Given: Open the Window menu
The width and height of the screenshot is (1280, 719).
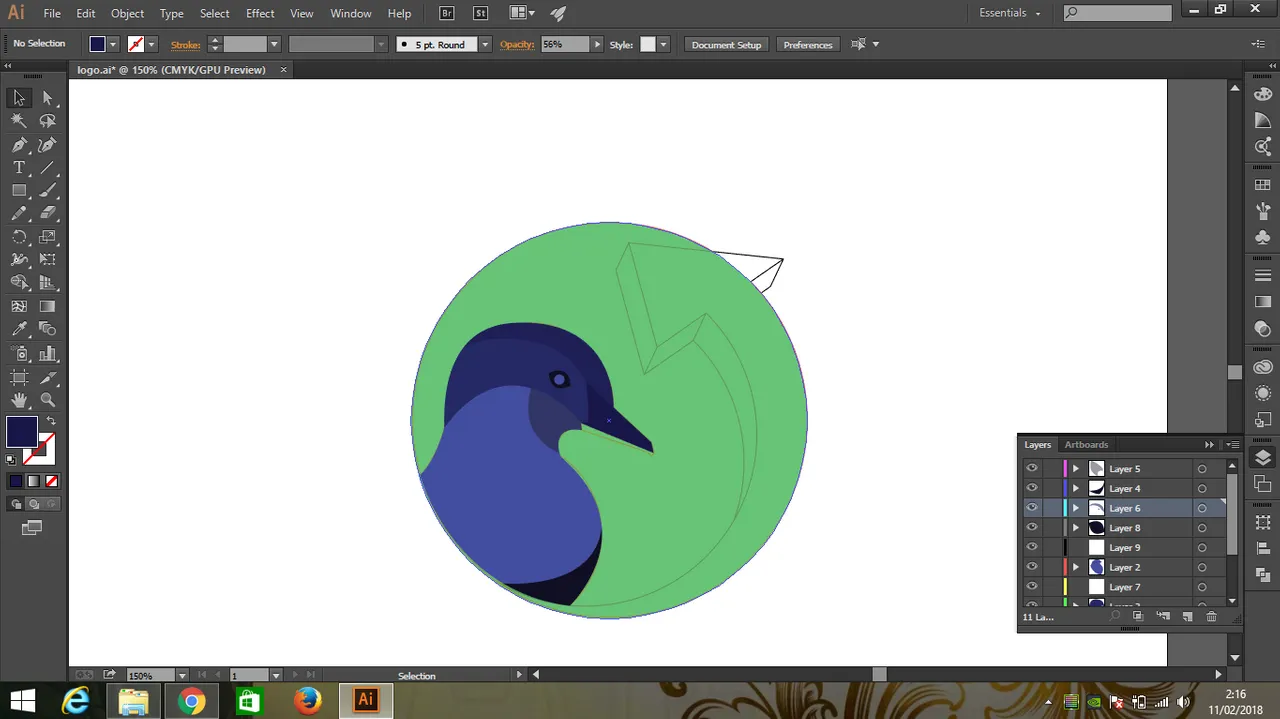Looking at the screenshot, I should tap(351, 13).
